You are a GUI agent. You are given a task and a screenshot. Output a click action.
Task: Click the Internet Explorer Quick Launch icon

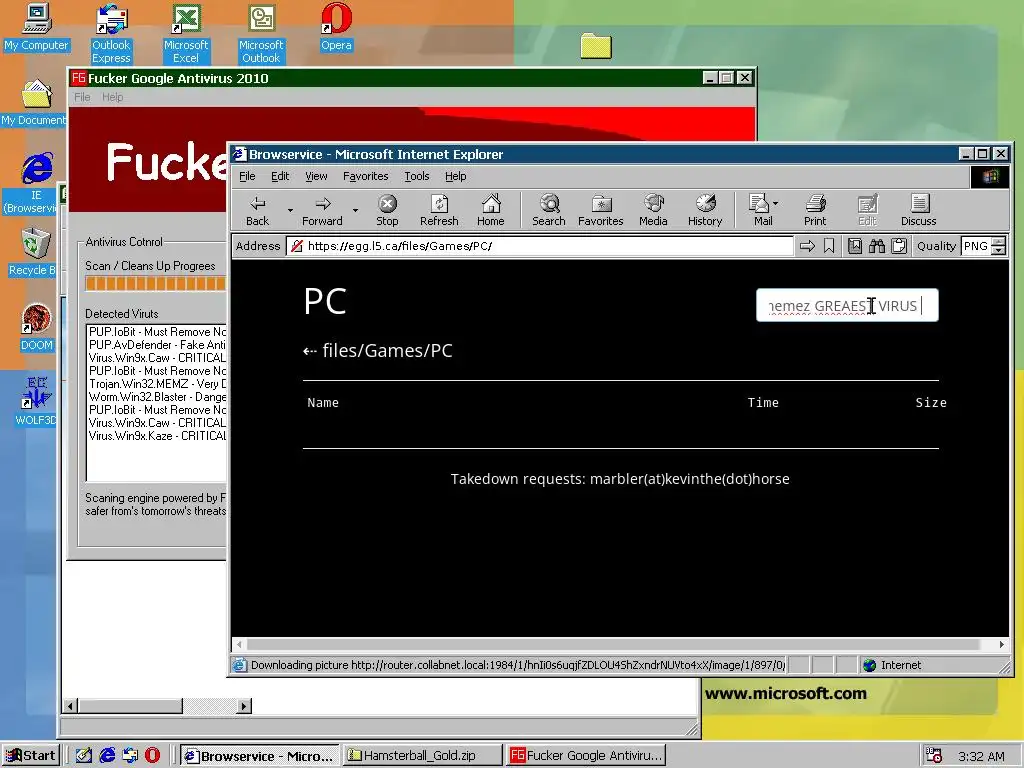(107, 756)
